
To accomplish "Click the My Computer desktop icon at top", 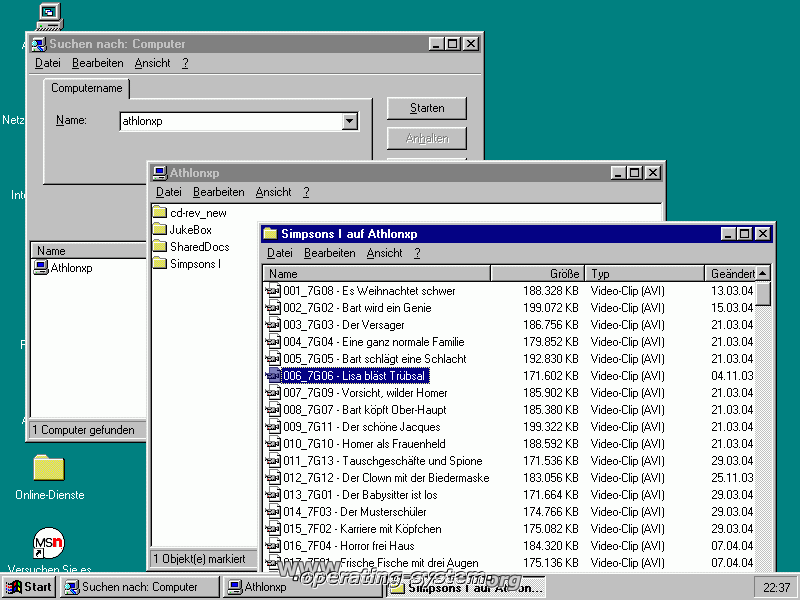I will 49,16.
